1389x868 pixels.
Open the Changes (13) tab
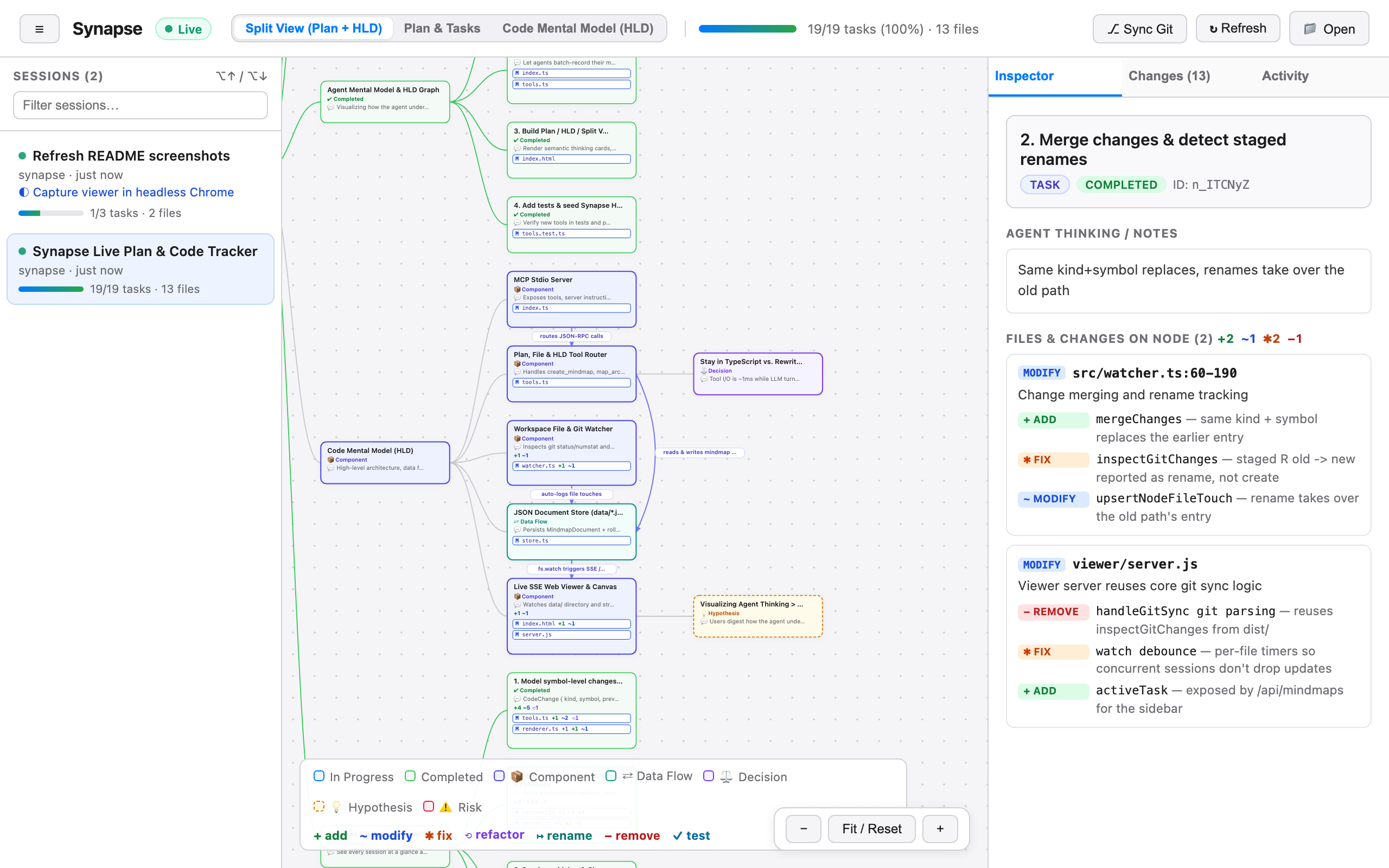coord(1169,76)
